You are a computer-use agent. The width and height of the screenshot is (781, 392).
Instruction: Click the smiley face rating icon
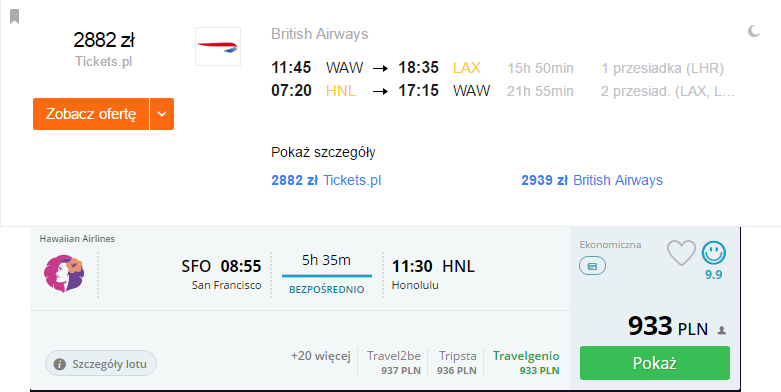714,253
